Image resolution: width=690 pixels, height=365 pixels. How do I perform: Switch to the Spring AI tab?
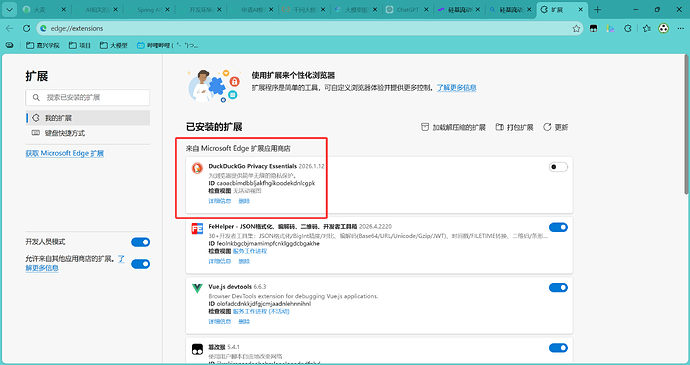149,10
